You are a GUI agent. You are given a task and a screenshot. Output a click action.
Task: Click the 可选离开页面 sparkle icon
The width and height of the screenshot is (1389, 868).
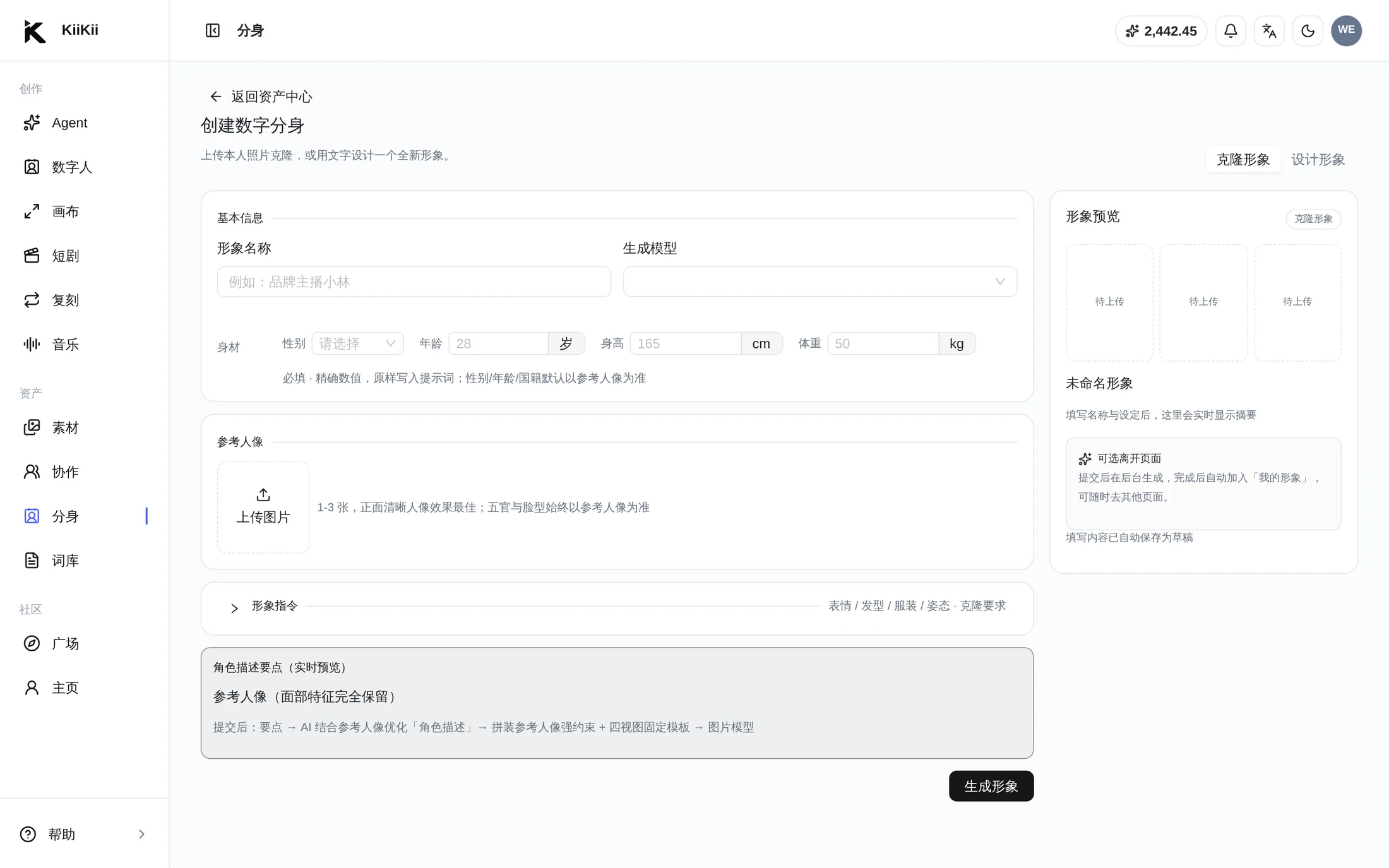pos(1085,459)
